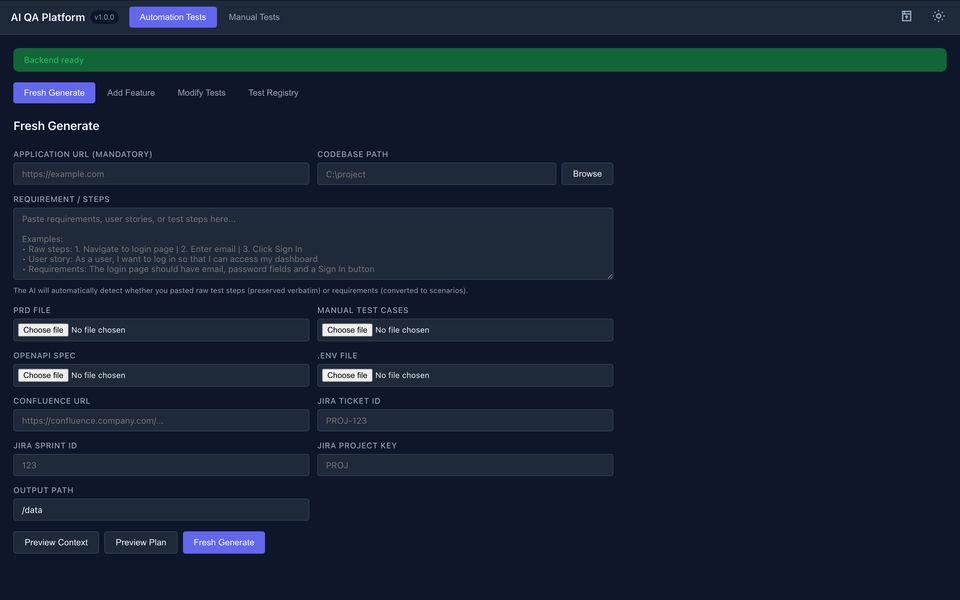Click into the Requirement / Steps textarea

[x=313, y=244]
